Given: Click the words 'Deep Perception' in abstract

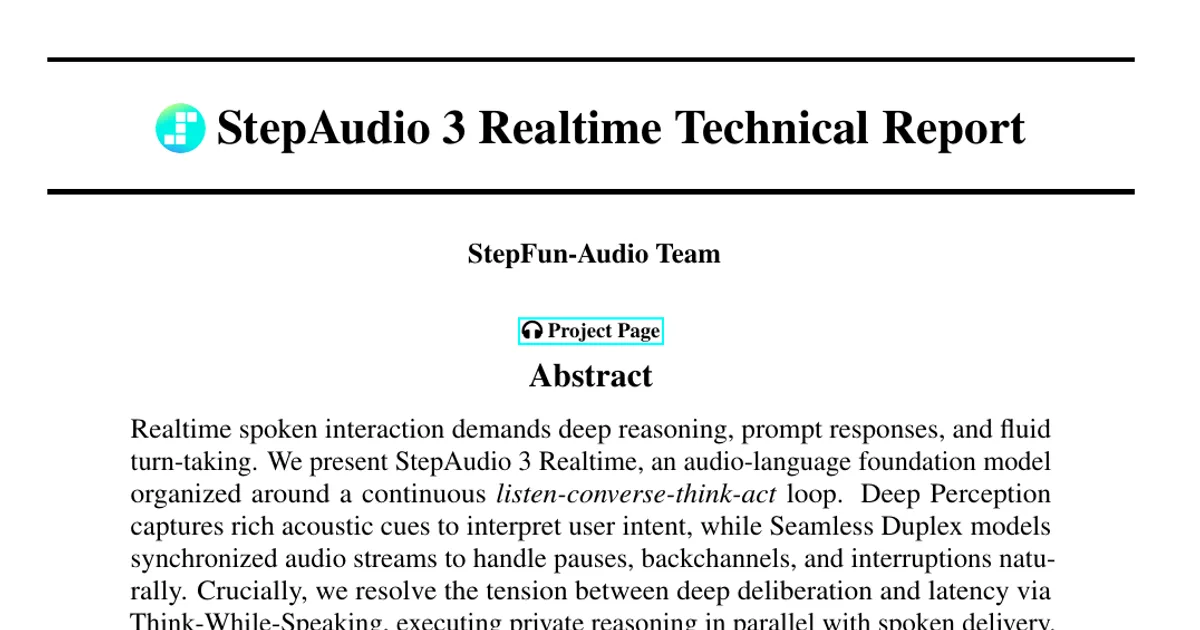Looking at the screenshot, I should [956, 494].
